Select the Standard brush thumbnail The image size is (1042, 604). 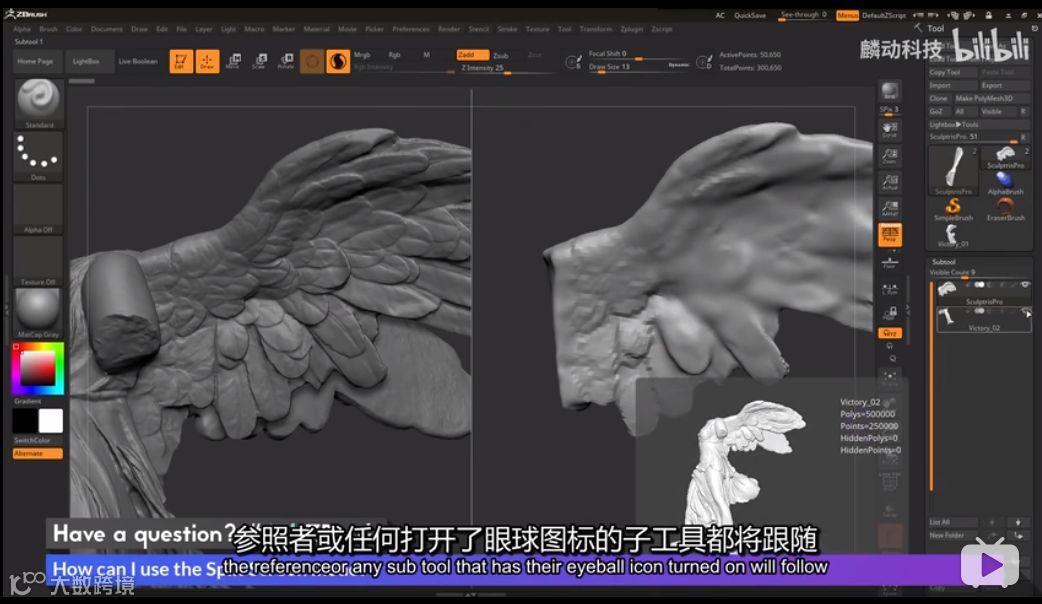tap(39, 103)
